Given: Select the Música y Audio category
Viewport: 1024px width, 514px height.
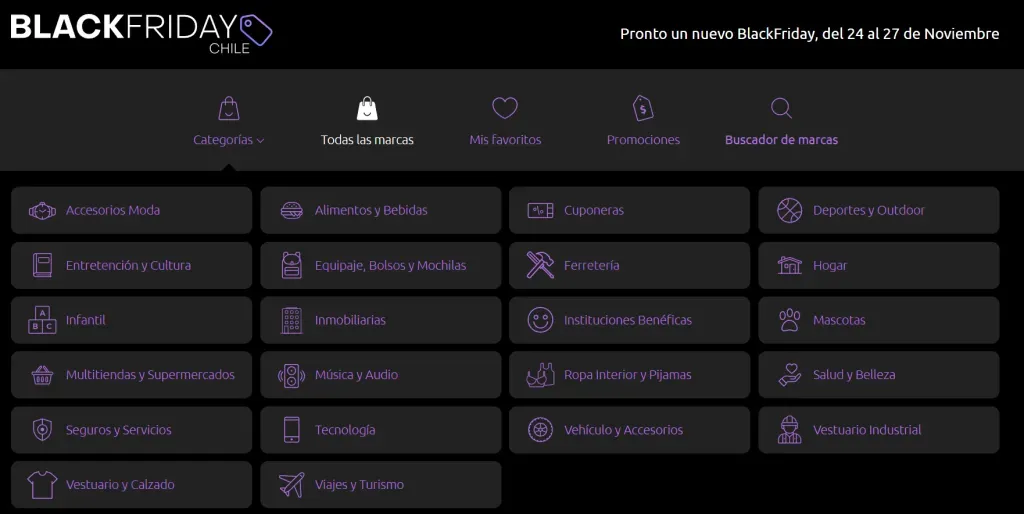Looking at the screenshot, I should click(381, 375).
